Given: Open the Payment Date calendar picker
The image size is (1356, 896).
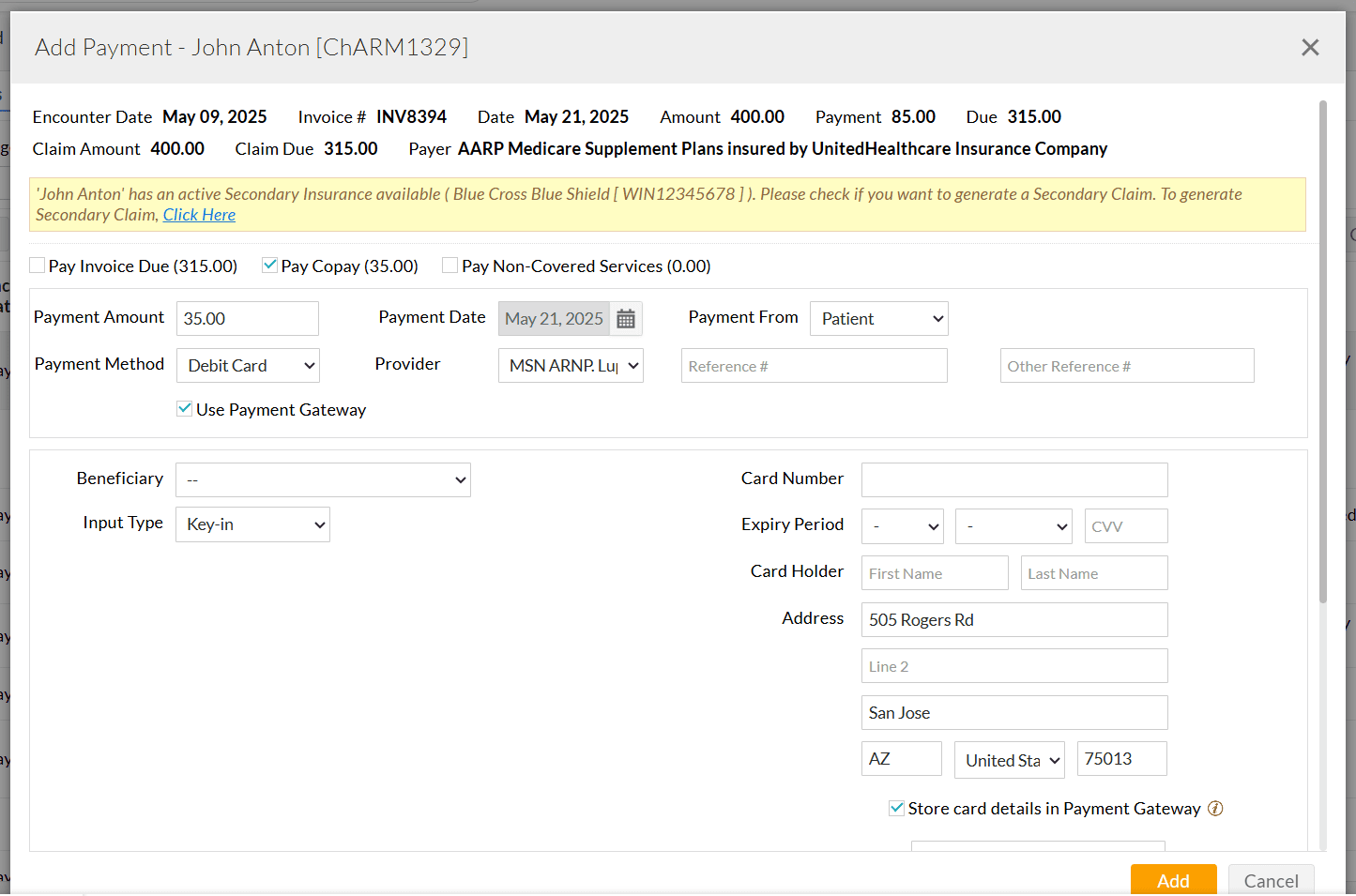Looking at the screenshot, I should tap(625, 318).
